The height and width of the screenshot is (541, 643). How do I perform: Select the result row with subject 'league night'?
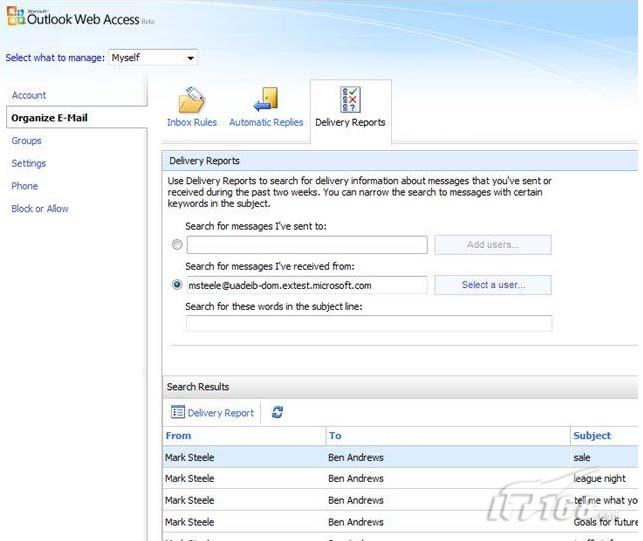[x=401, y=479]
